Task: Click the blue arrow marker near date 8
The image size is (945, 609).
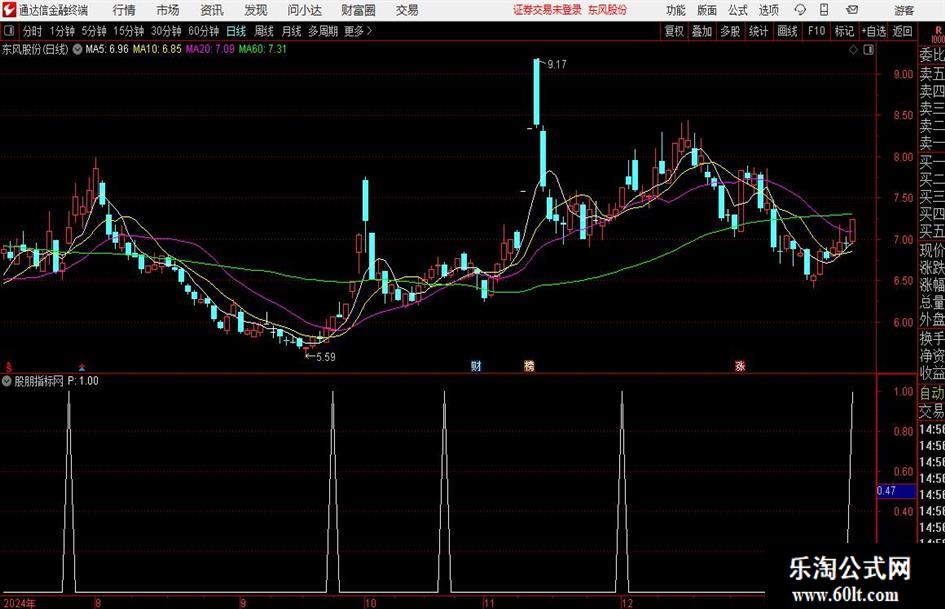Action: click(x=82, y=367)
